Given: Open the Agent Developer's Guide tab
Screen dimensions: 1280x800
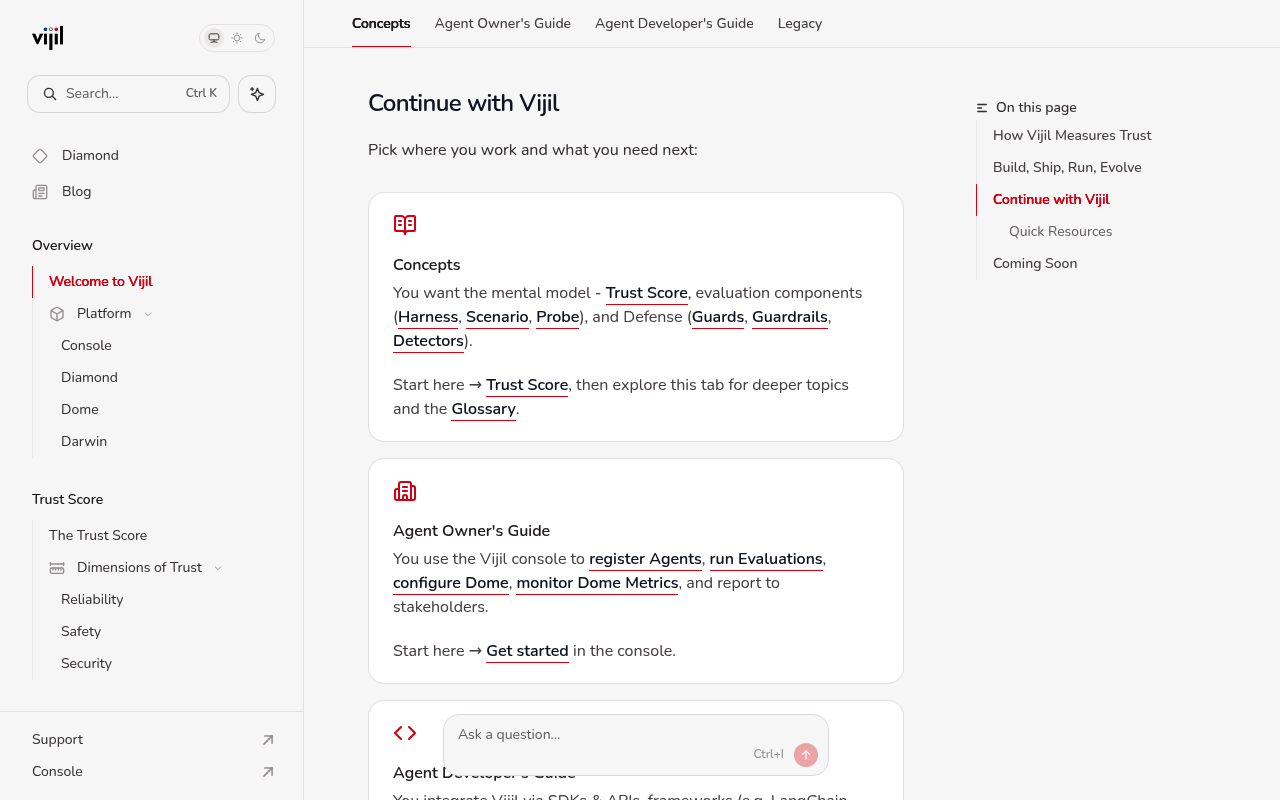Looking at the screenshot, I should click(x=674, y=23).
